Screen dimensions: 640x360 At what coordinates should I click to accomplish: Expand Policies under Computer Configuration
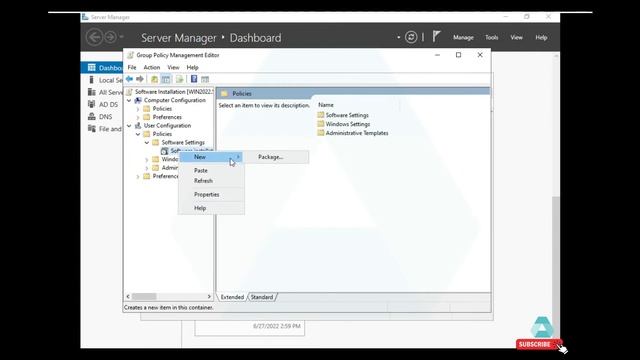click(x=138, y=109)
